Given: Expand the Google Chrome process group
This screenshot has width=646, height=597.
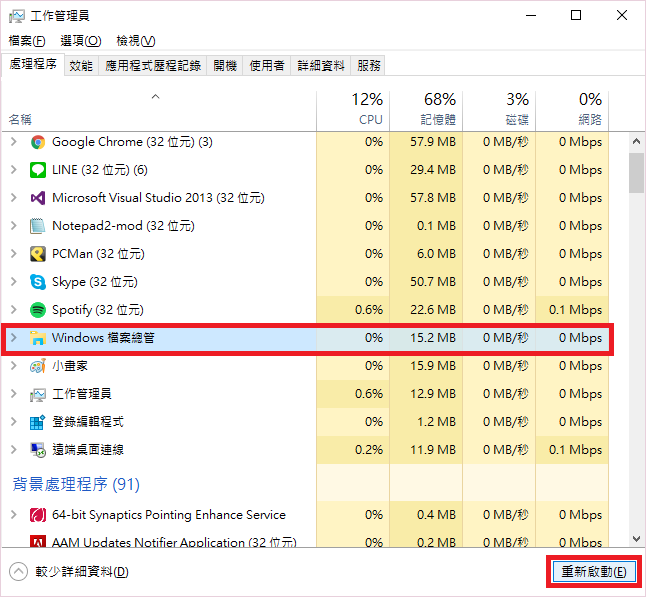Looking at the screenshot, I should coord(14,142).
